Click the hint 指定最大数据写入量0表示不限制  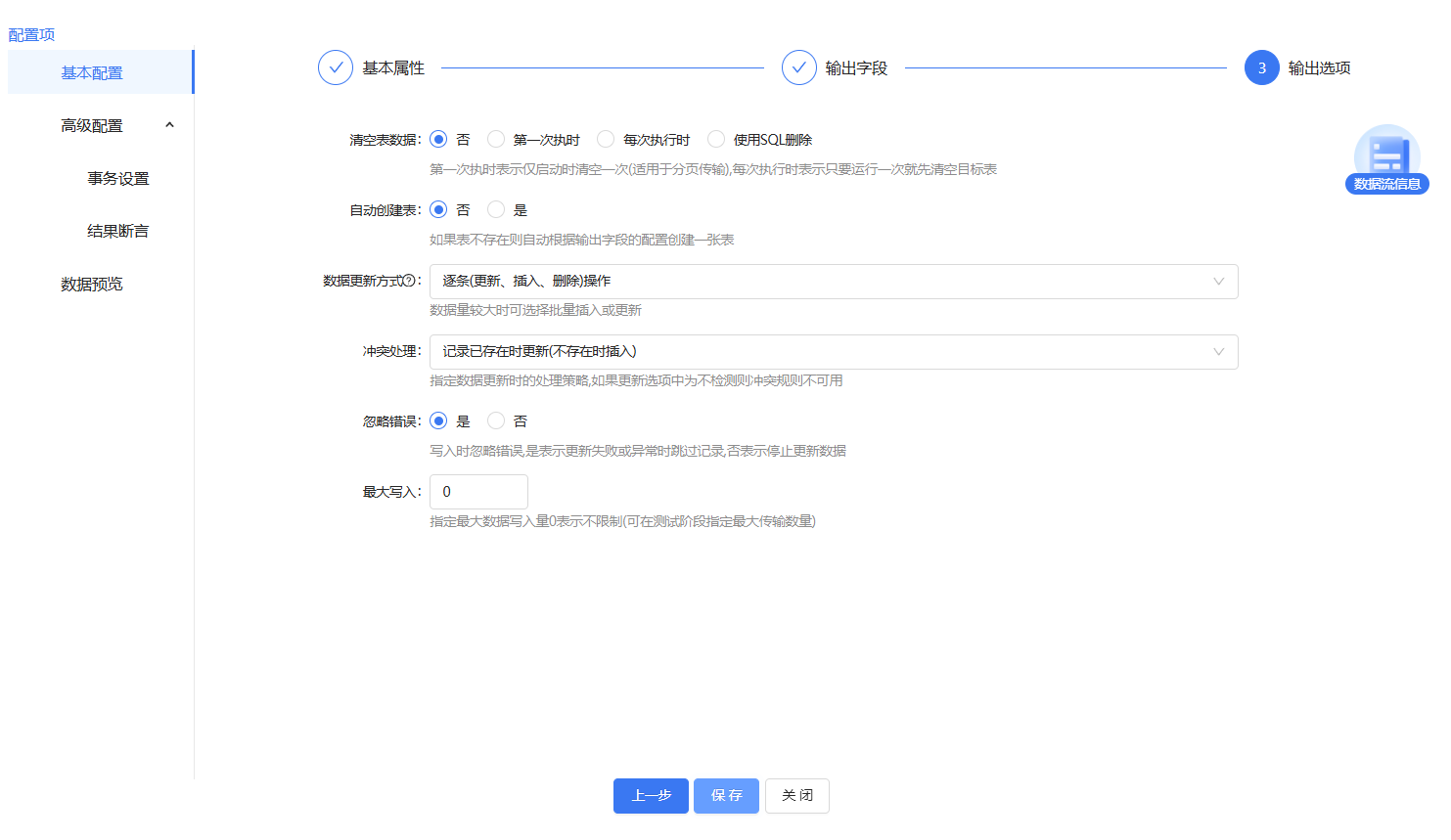[x=623, y=521]
